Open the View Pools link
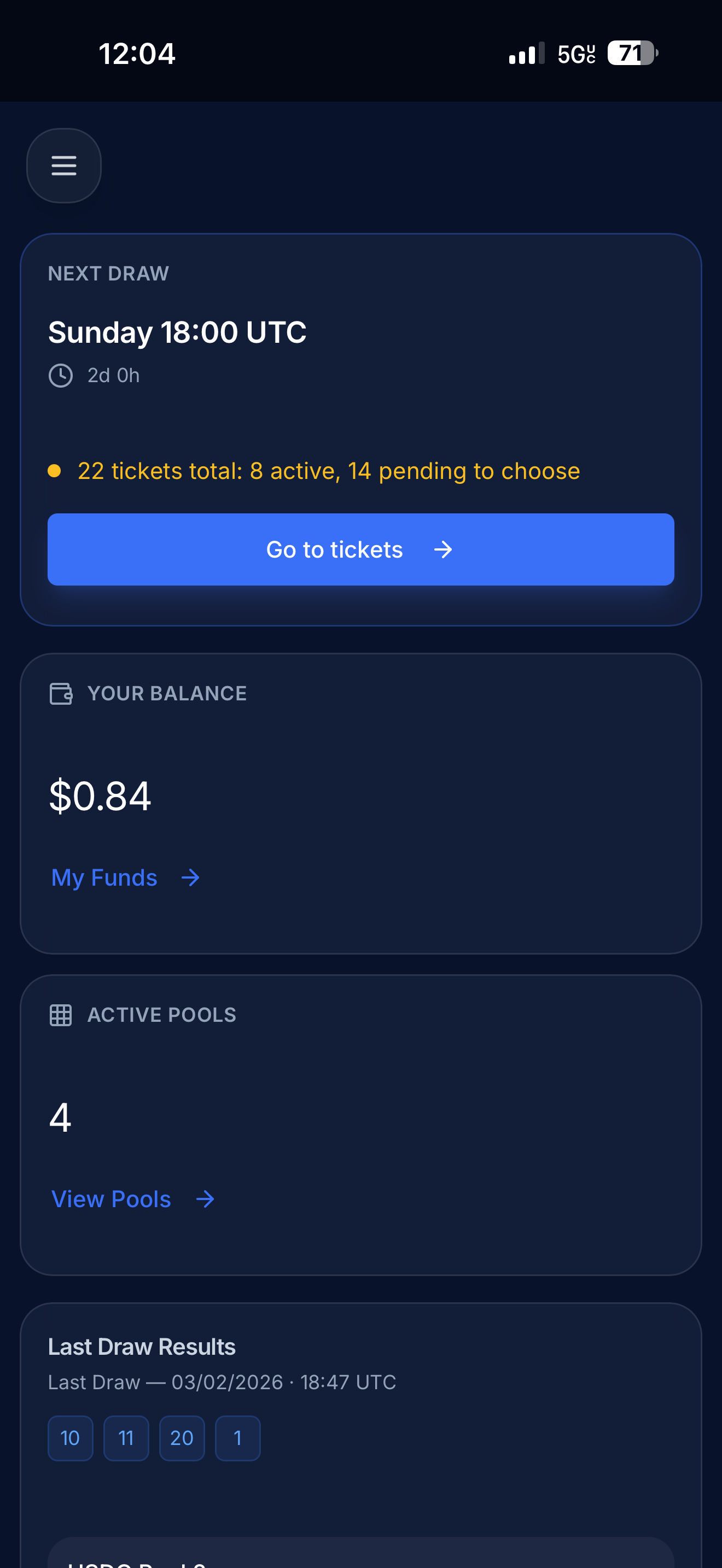The width and height of the screenshot is (722, 1568). 112,1199
